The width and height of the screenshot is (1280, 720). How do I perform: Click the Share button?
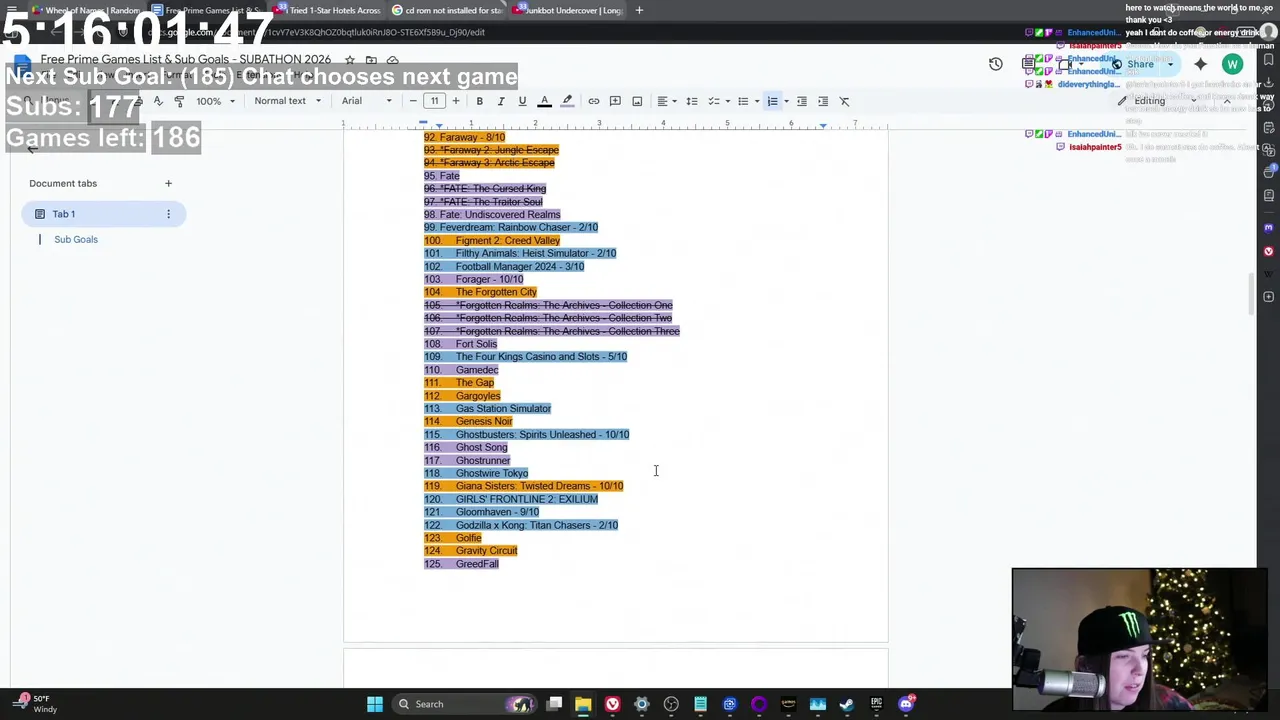tap(1133, 64)
